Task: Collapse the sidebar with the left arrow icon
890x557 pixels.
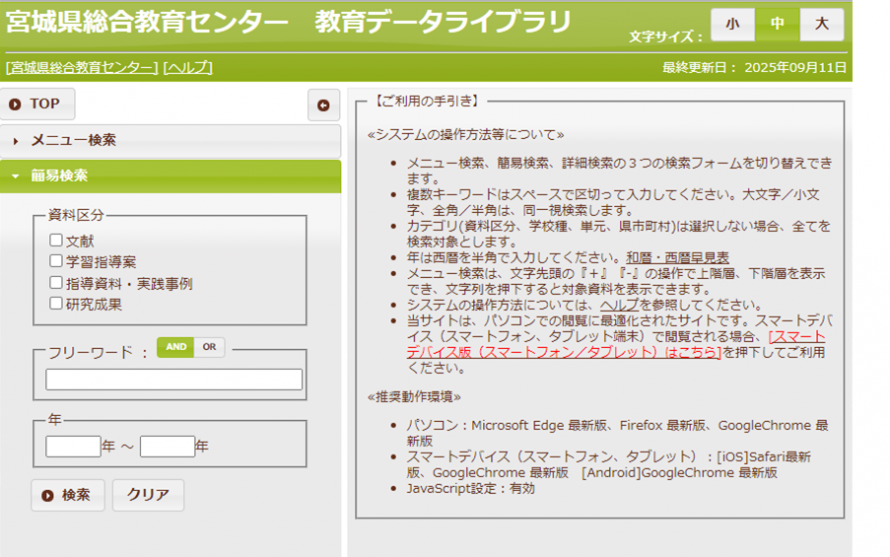Action: tap(323, 104)
